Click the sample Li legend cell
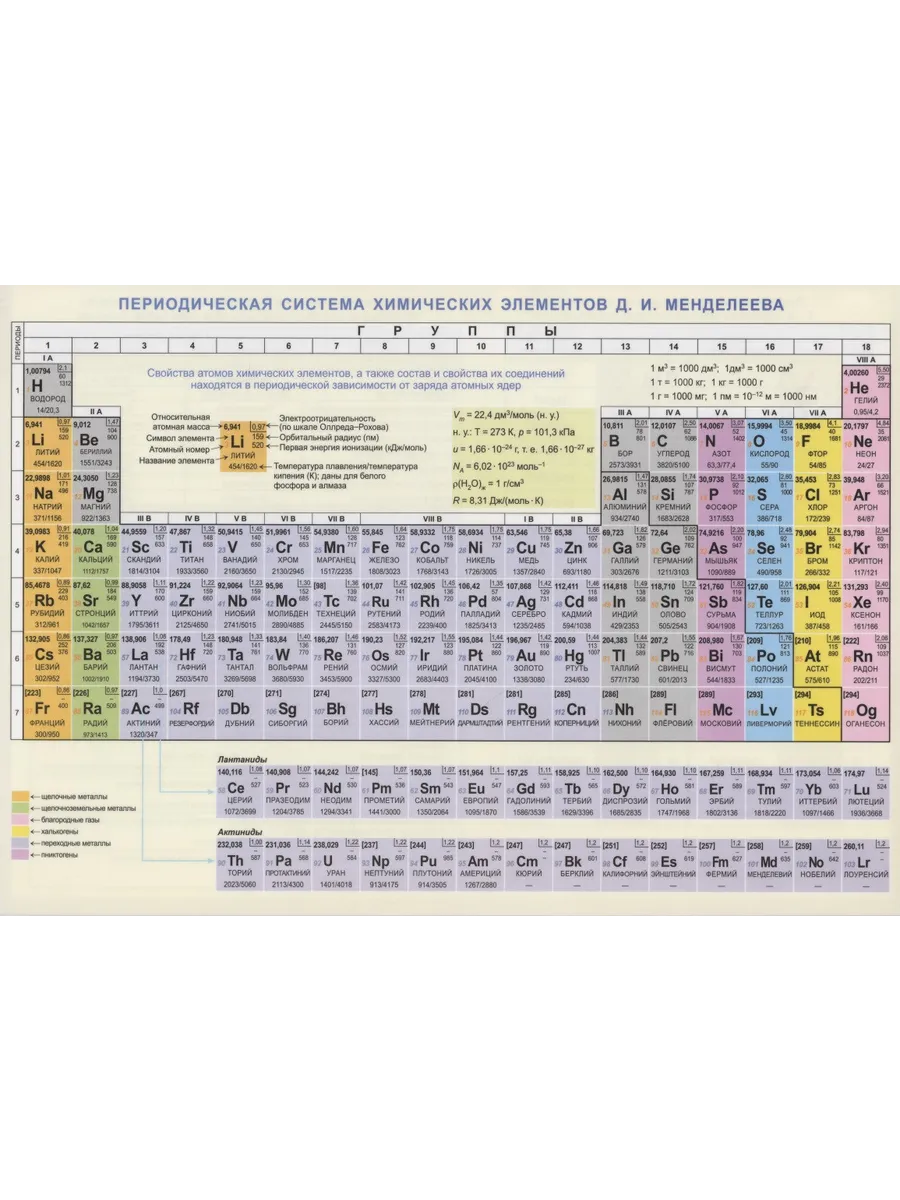The image size is (900, 1200). 238,443
